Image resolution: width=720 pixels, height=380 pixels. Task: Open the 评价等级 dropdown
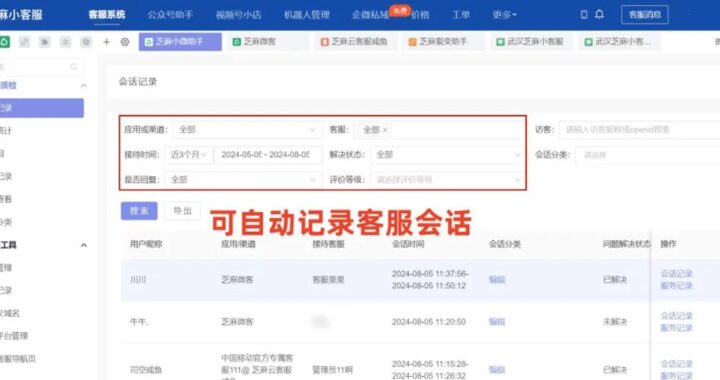pos(446,179)
